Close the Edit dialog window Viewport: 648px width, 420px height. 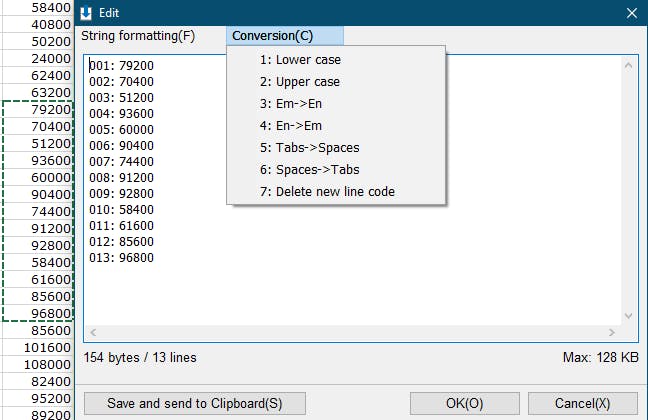pos(631,13)
